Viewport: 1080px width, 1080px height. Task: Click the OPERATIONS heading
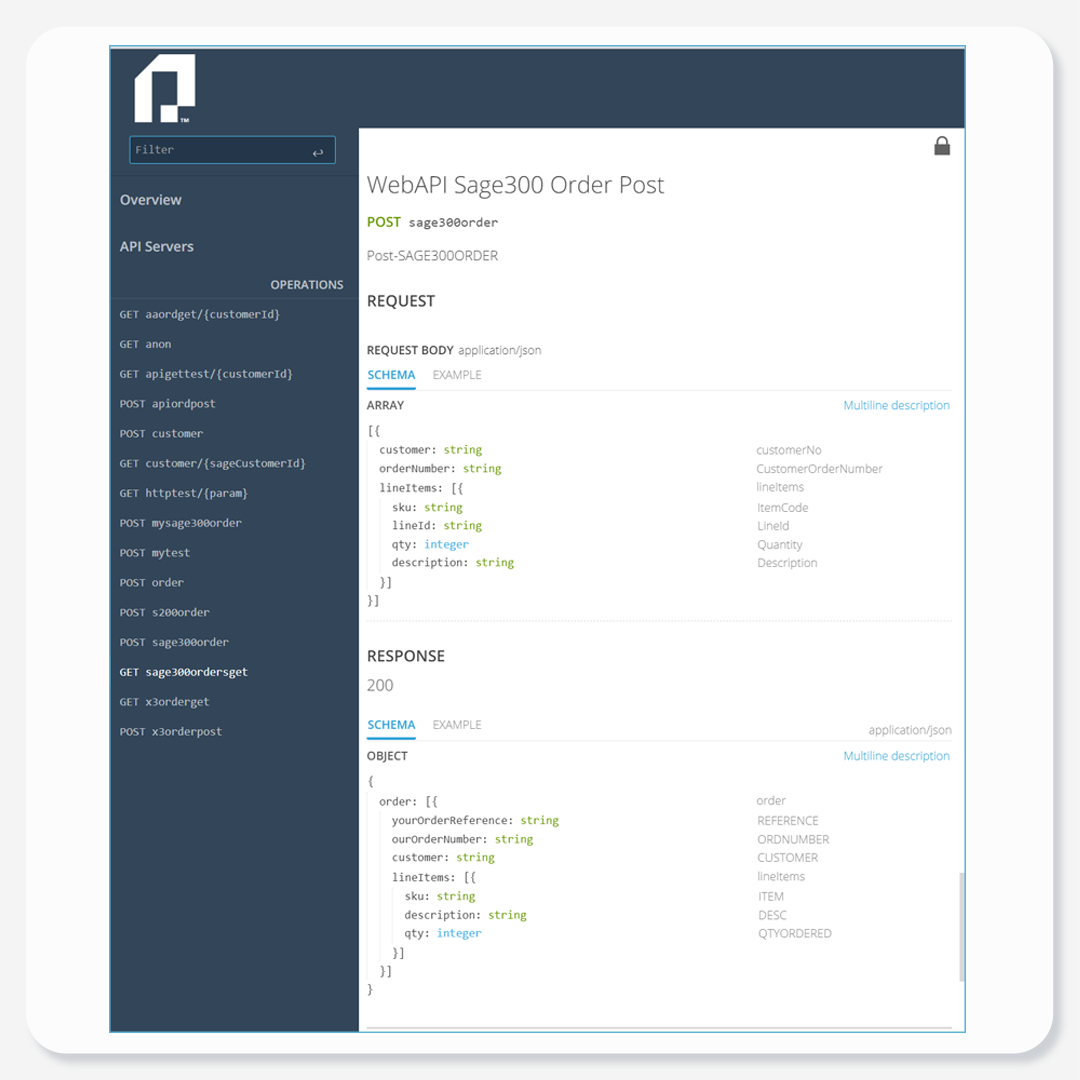[x=307, y=285]
